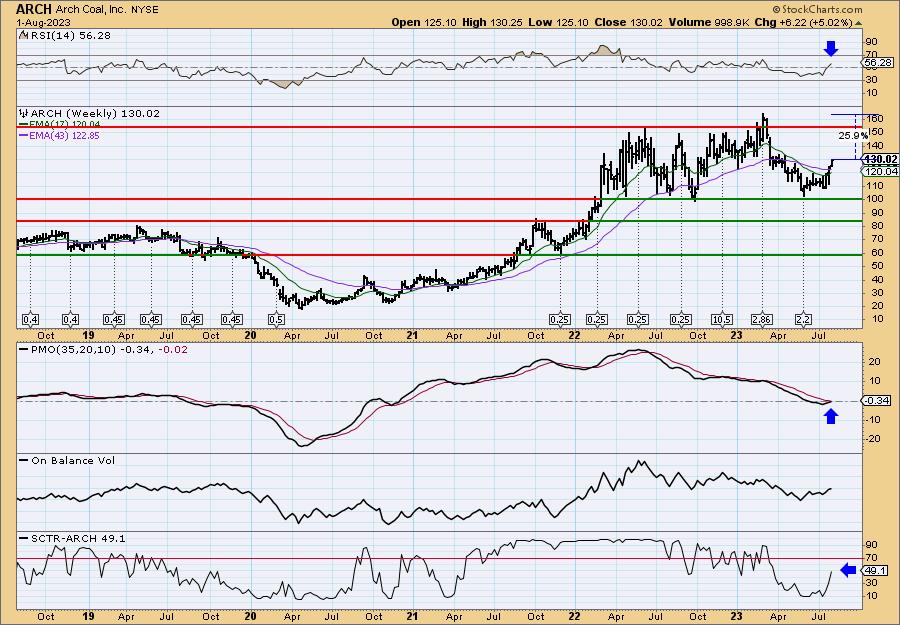Click the -10 label on PMO axis
Viewport: 900px width, 625px height.
tap(872, 420)
